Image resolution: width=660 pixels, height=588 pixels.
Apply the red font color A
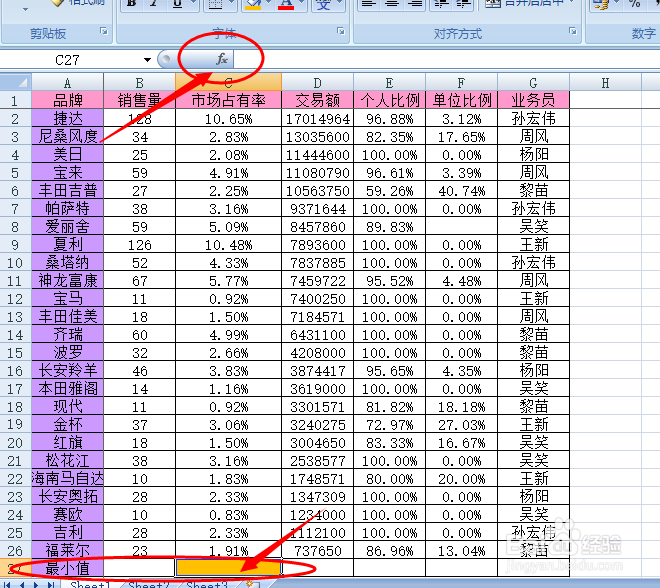pos(286,4)
